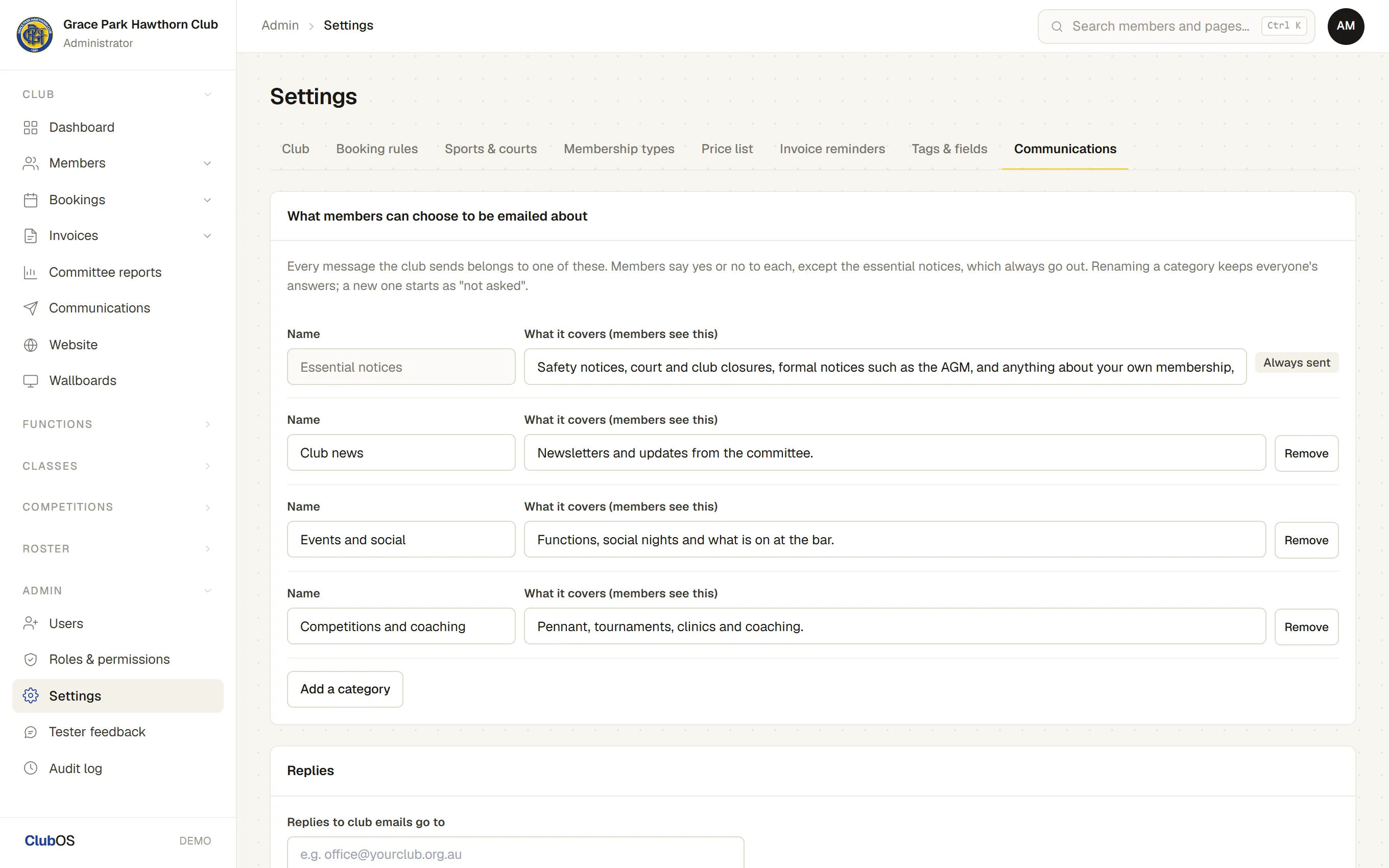Click the search magnifier icon
Screen dimensions: 1389x868
(x=1057, y=27)
